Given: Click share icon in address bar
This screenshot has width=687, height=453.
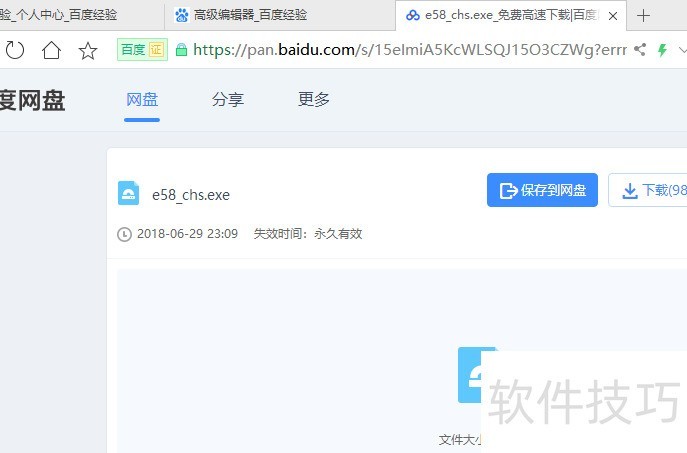Looking at the screenshot, I should pyautogui.click(x=640, y=50).
